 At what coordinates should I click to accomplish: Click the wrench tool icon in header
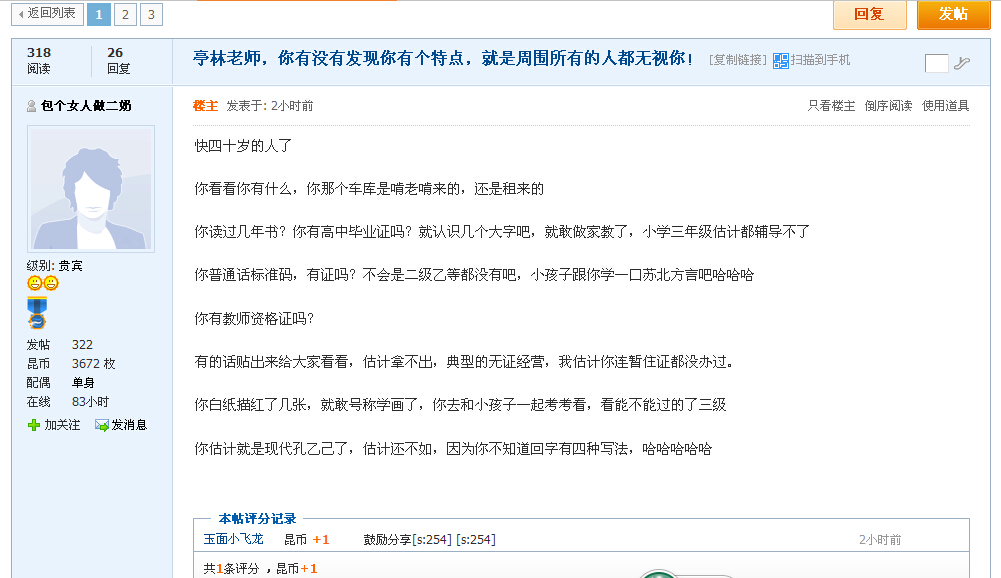961,63
